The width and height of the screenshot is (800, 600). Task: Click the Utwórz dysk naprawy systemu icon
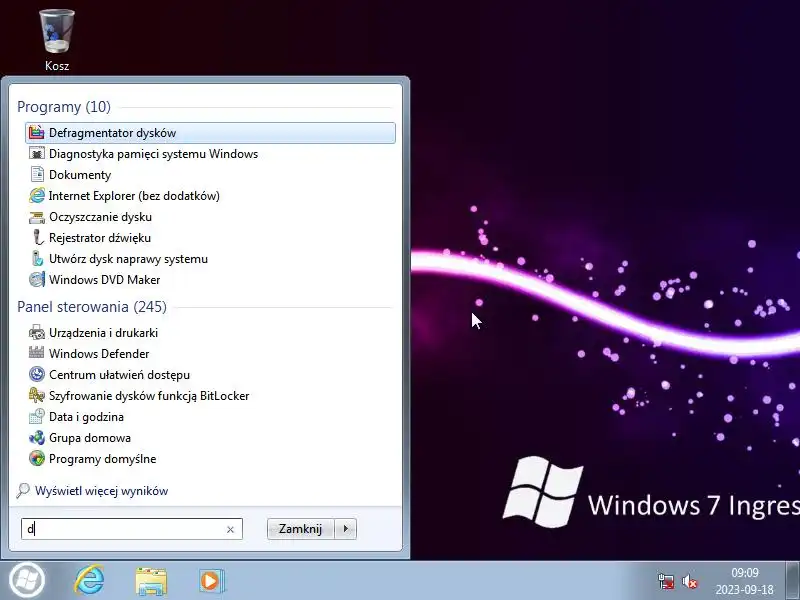click(37, 259)
